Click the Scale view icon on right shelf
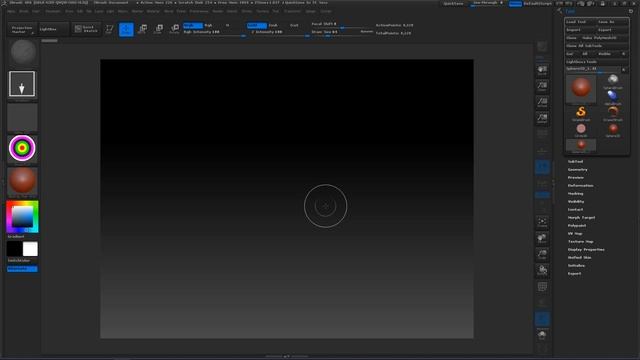 coord(542,254)
